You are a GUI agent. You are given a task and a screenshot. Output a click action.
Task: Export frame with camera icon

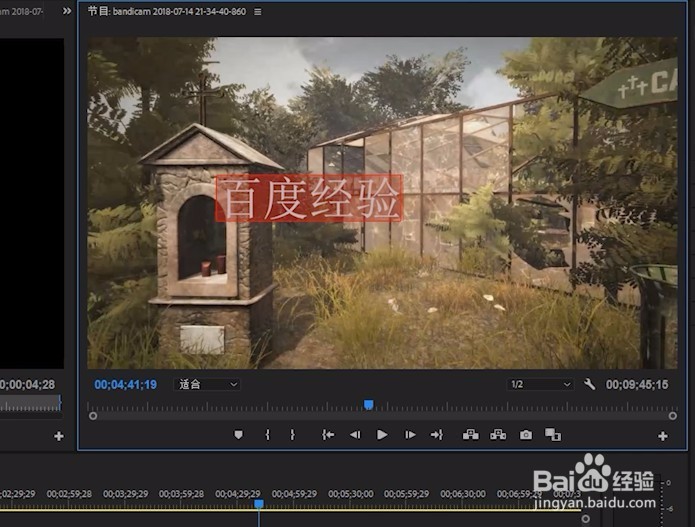click(x=526, y=435)
